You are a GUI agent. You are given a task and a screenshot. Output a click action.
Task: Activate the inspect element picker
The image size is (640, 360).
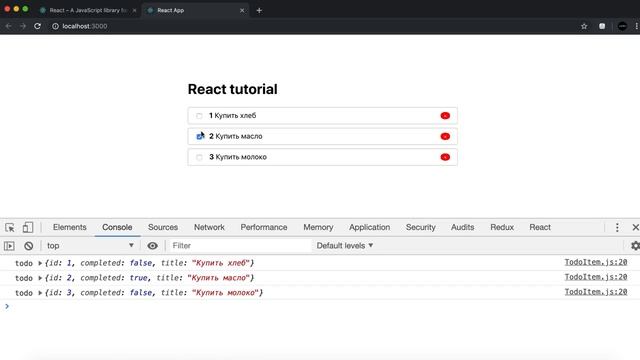10,227
